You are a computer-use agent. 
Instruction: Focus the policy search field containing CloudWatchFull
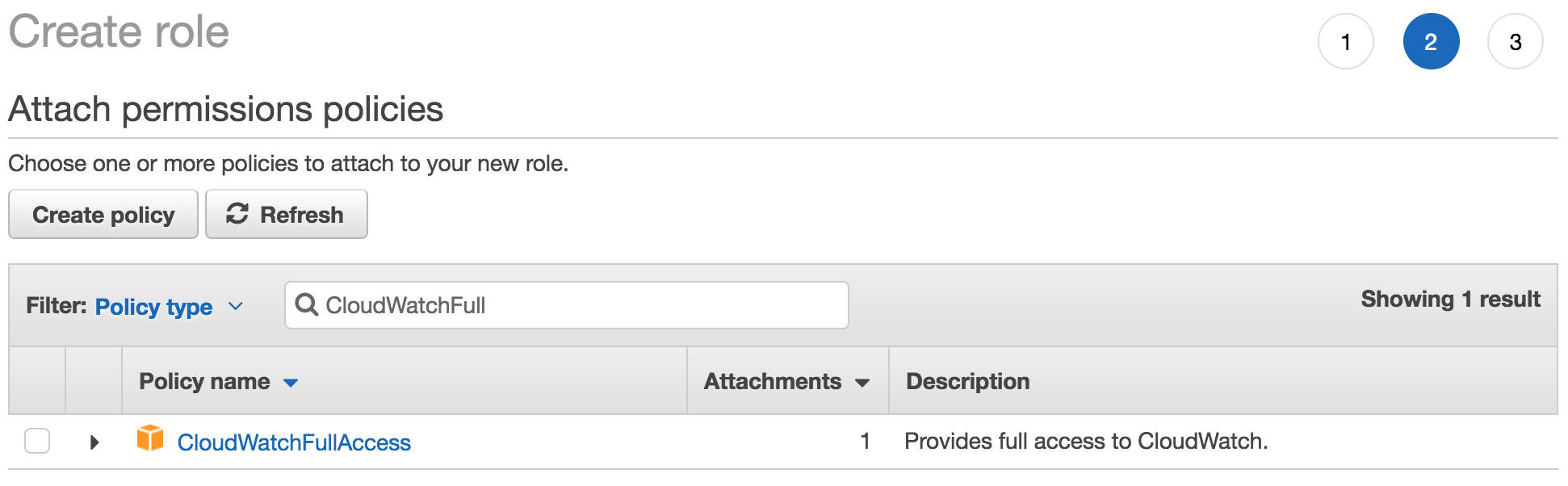click(567, 305)
